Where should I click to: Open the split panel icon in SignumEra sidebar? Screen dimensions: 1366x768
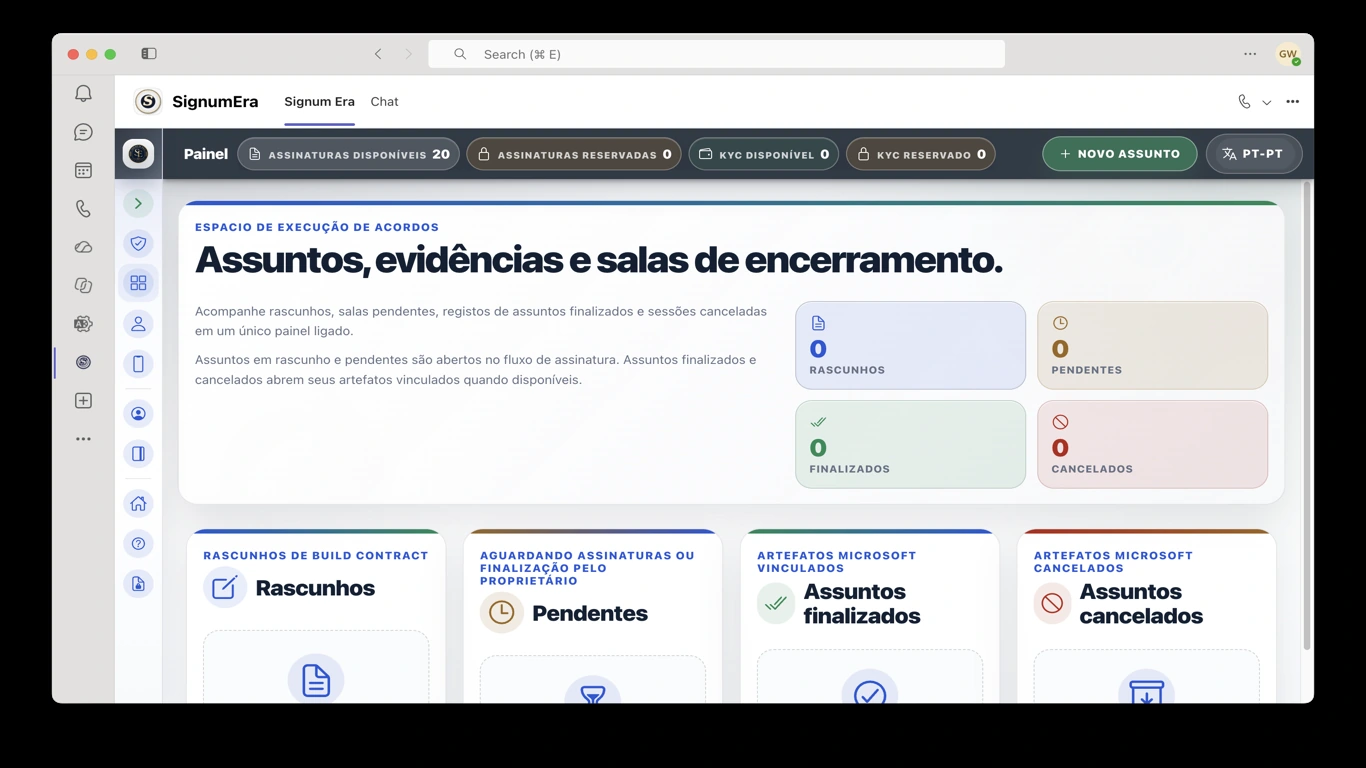pyautogui.click(x=138, y=454)
